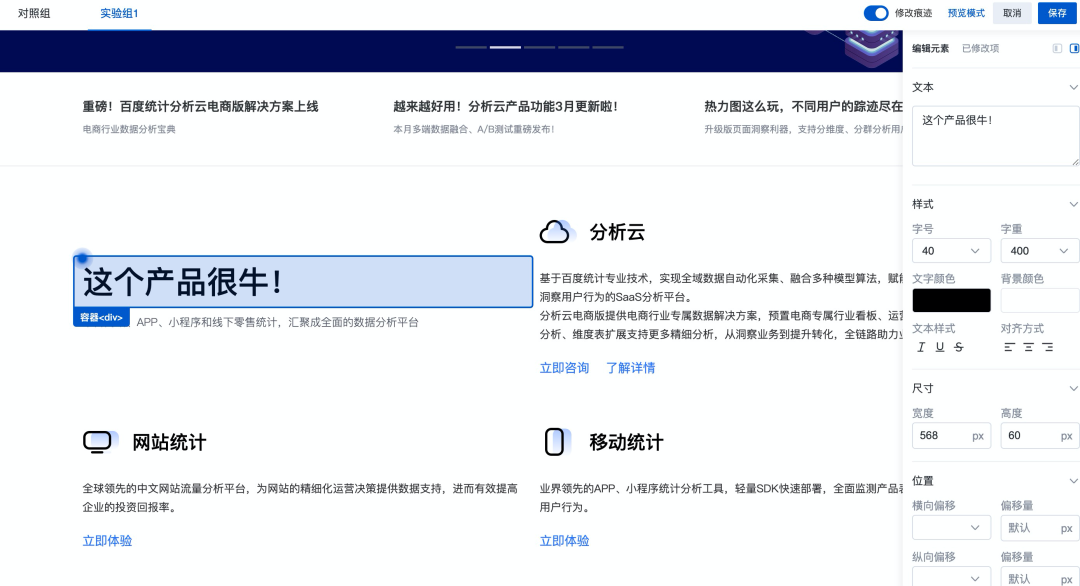Open the black 文字颜色 swatch

coord(951,300)
